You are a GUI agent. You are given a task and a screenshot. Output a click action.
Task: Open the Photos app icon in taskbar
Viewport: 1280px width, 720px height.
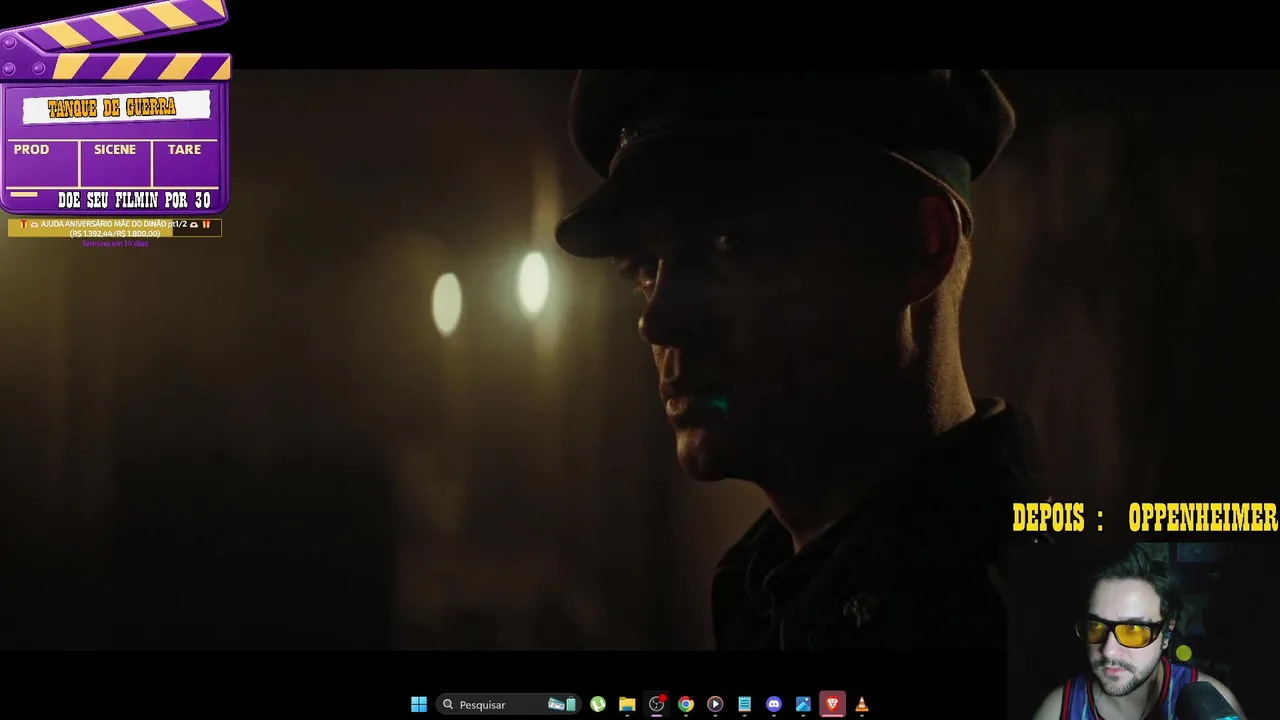[x=803, y=704]
